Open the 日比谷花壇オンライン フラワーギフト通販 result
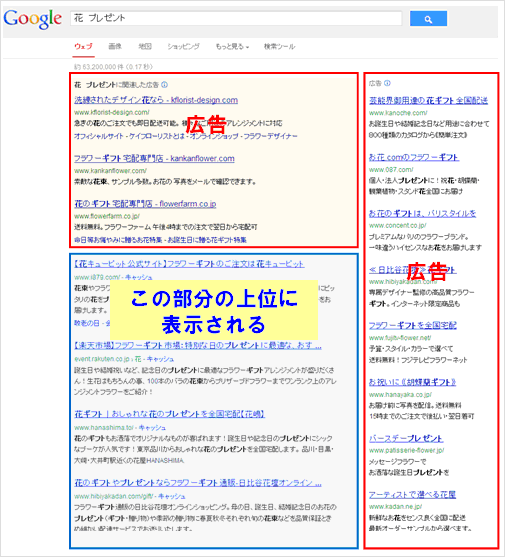505x557 pixels. 198,483
